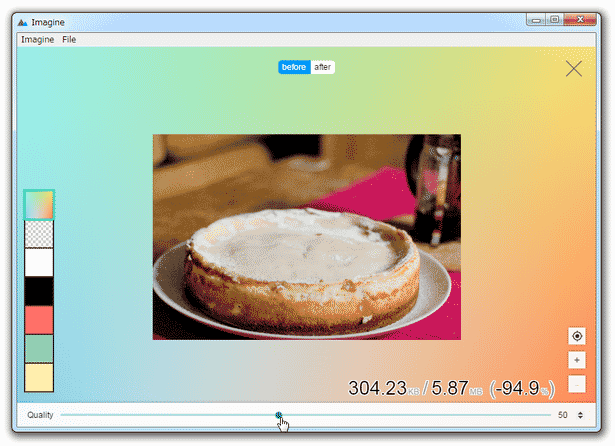Open the Imagine menu

(38, 40)
